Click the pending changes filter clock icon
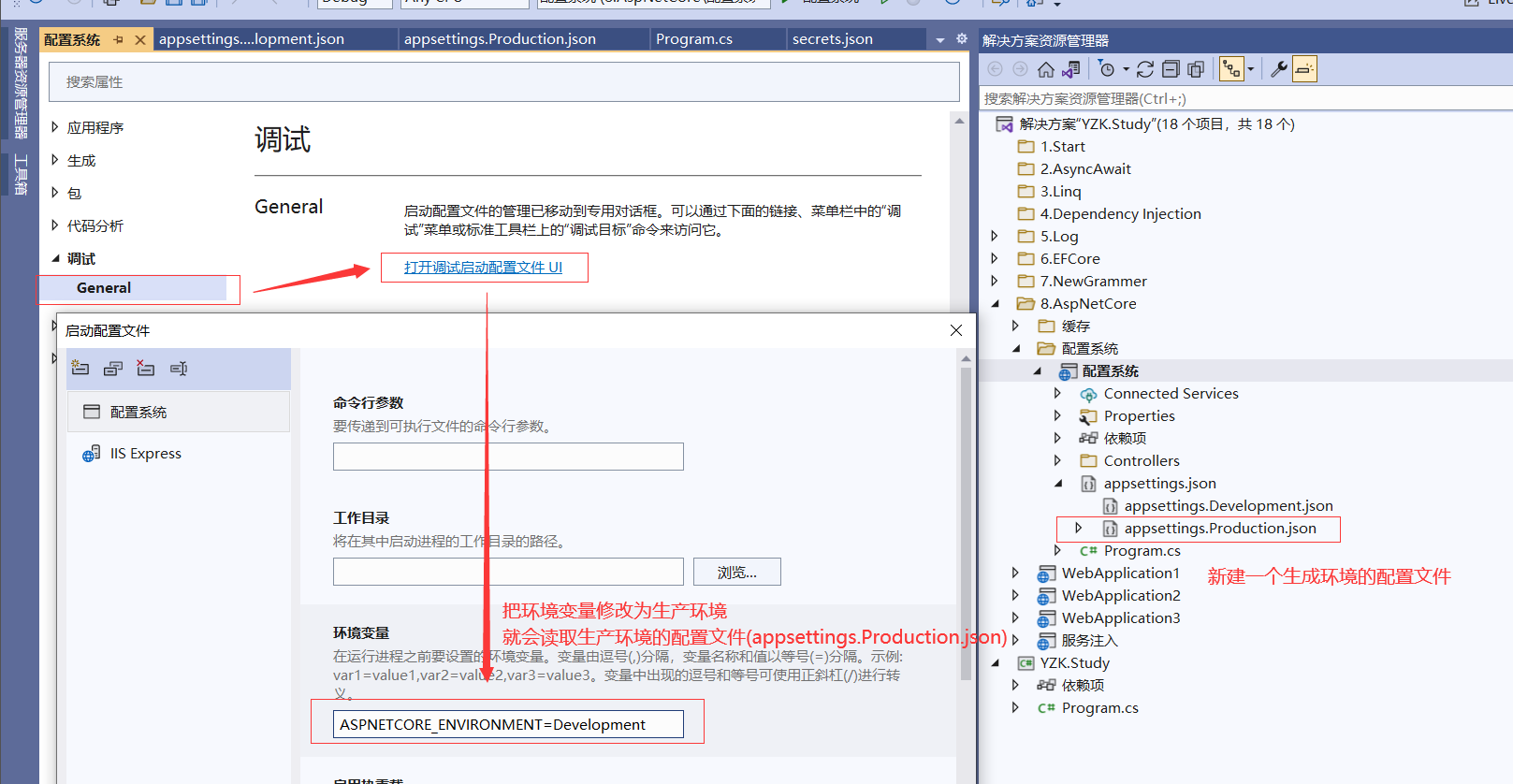 click(1107, 69)
